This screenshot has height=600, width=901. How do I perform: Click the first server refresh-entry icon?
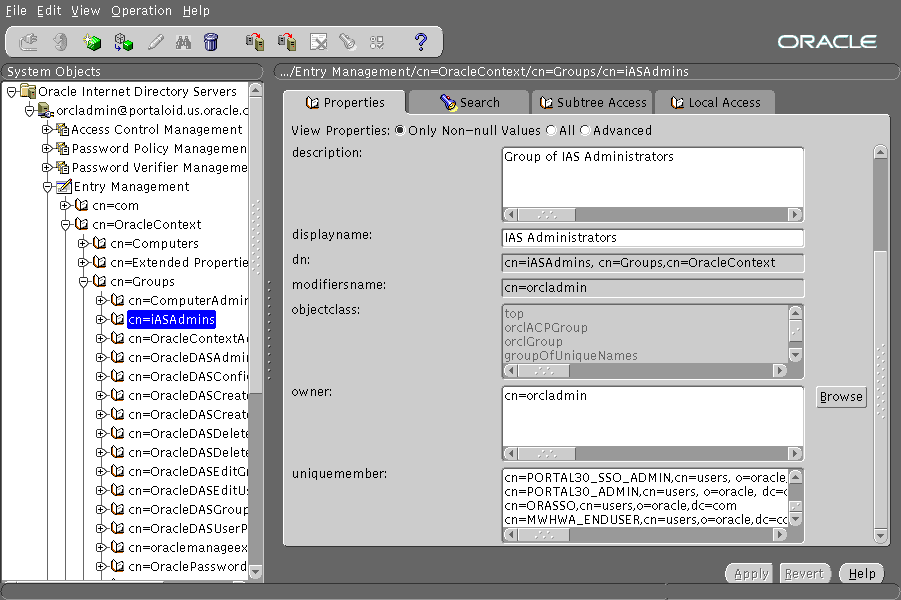coord(255,42)
